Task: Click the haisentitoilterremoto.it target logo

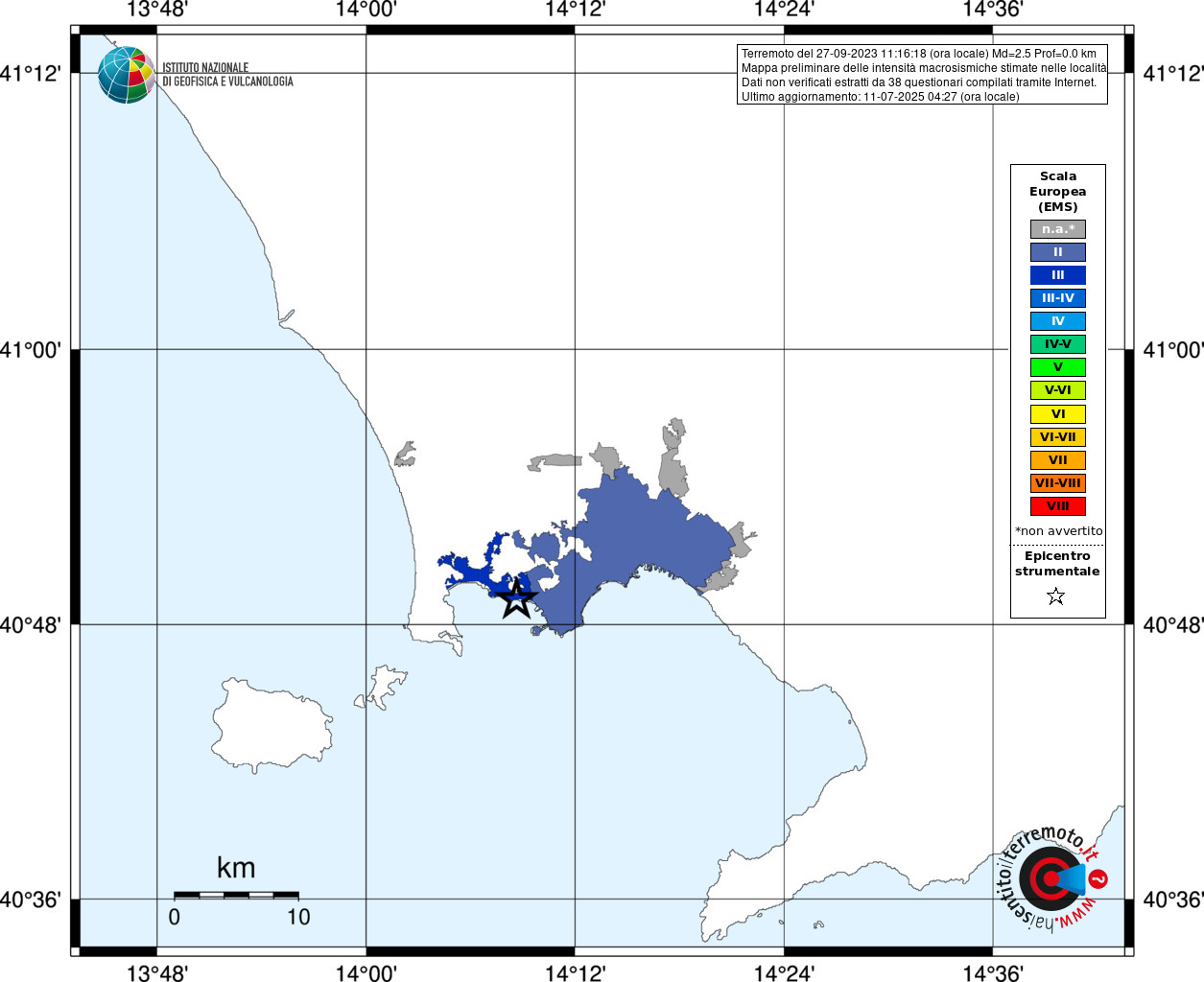Action: 1051,878
